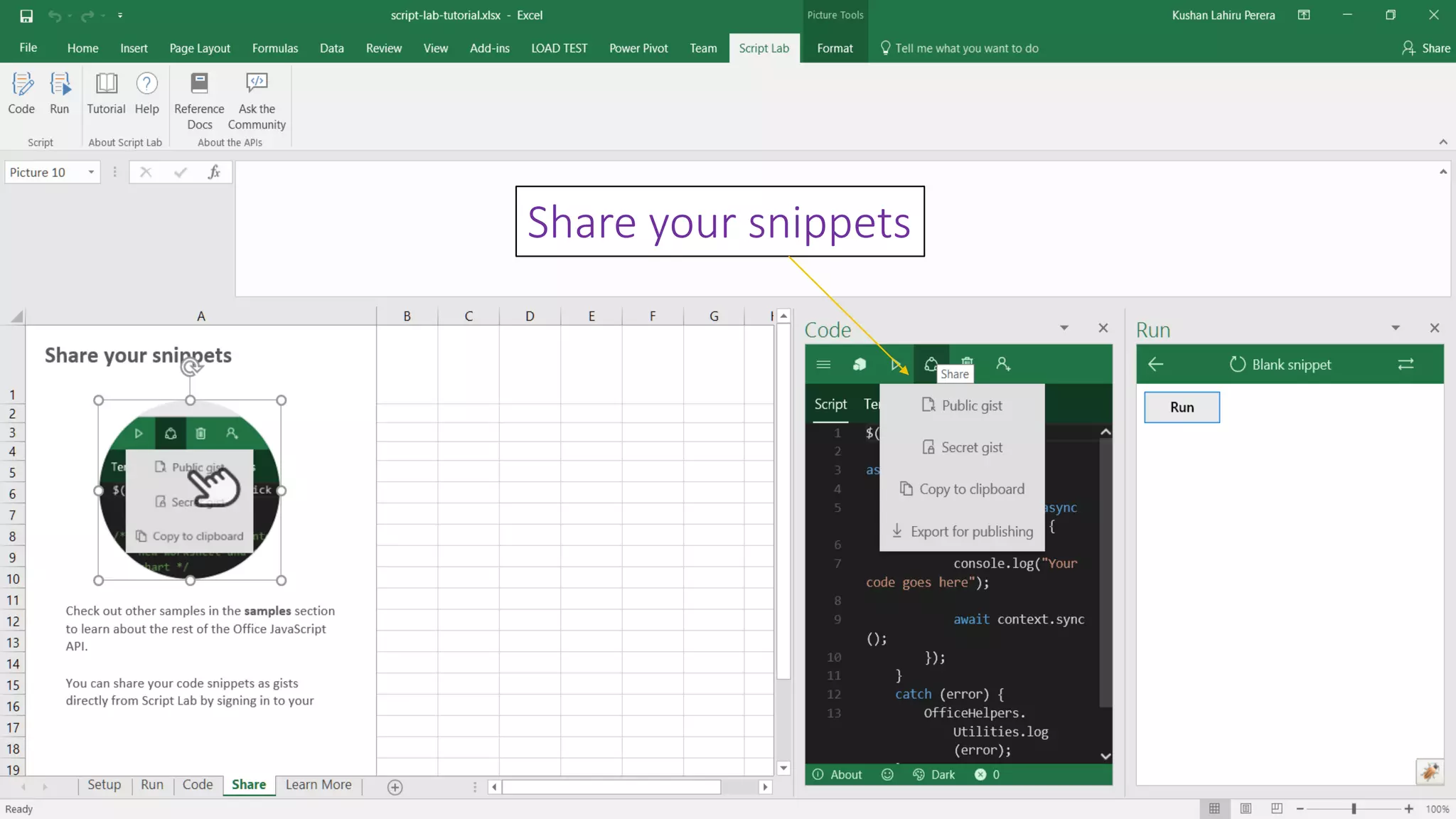1456x819 pixels.
Task: Open the undo history dropdown arrow
Action: pyautogui.click(x=70, y=16)
